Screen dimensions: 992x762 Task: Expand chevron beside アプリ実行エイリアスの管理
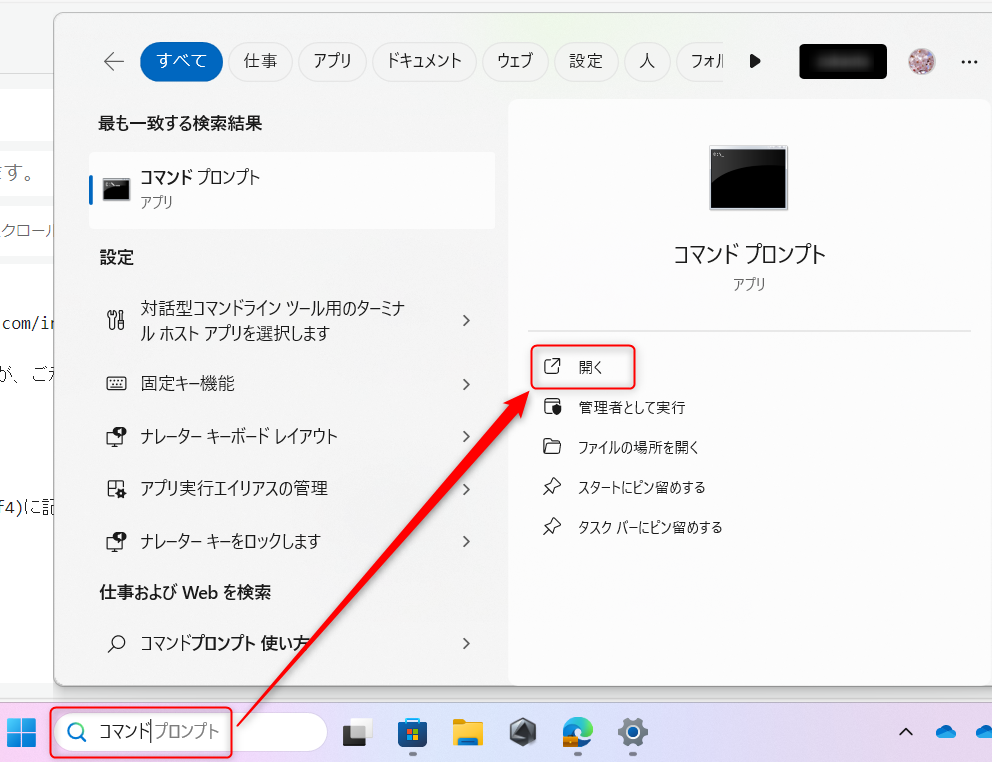click(466, 489)
